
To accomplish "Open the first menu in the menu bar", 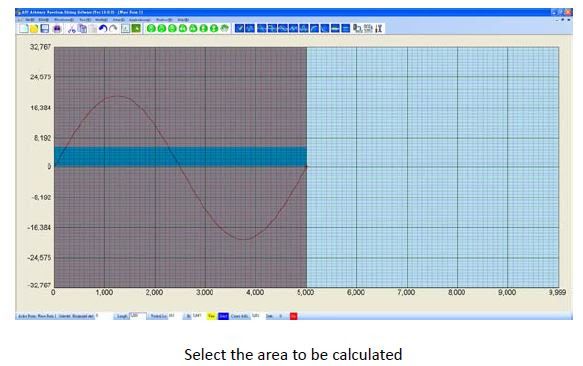I will [x=30, y=20].
